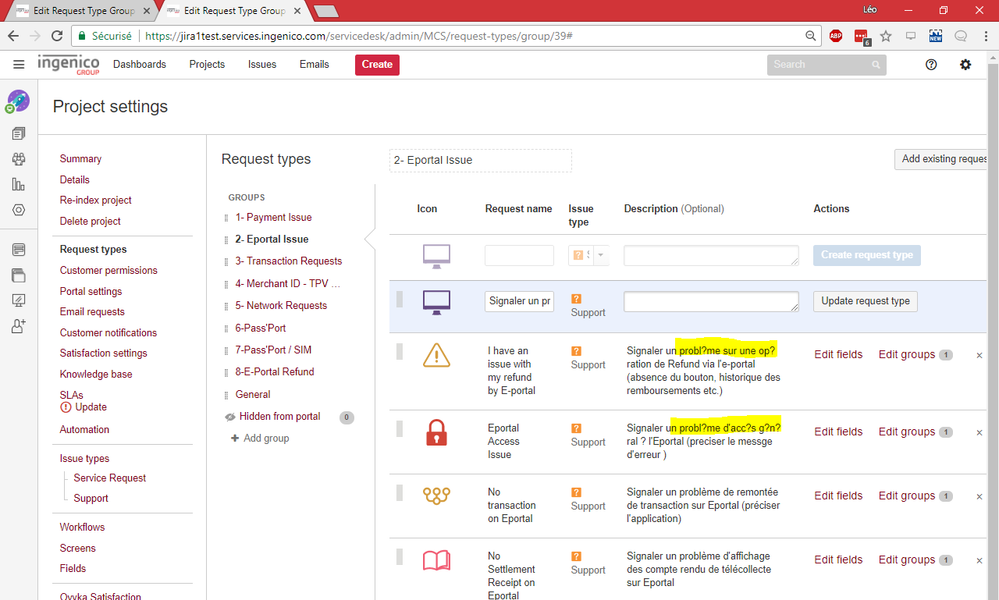
Task: Click the Search field in navbar
Action: pos(826,64)
